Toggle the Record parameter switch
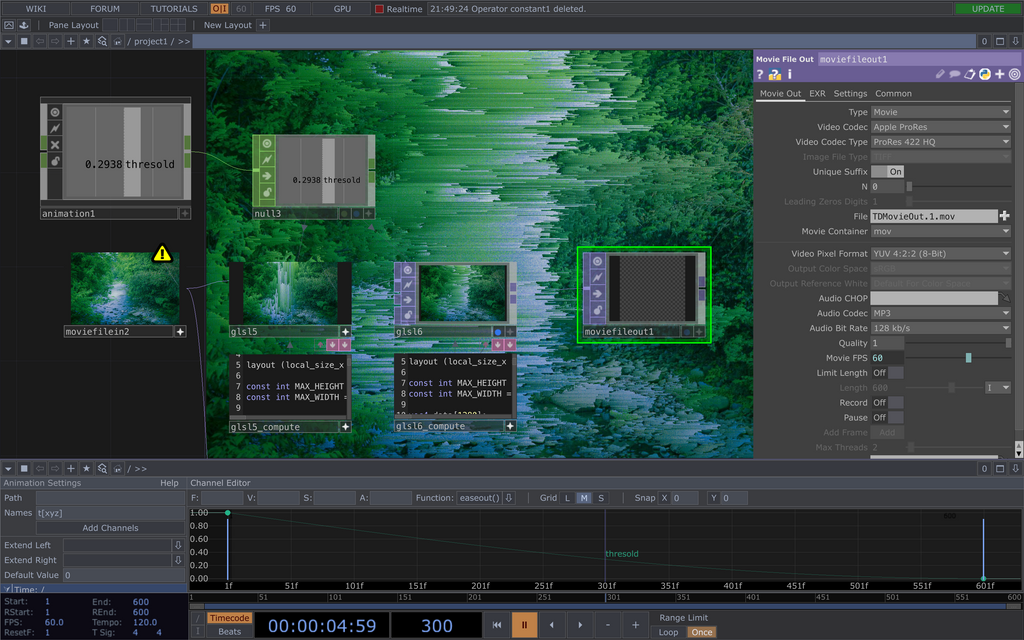The height and width of the screenshot is (640, 1024). (x=886, y=403)
